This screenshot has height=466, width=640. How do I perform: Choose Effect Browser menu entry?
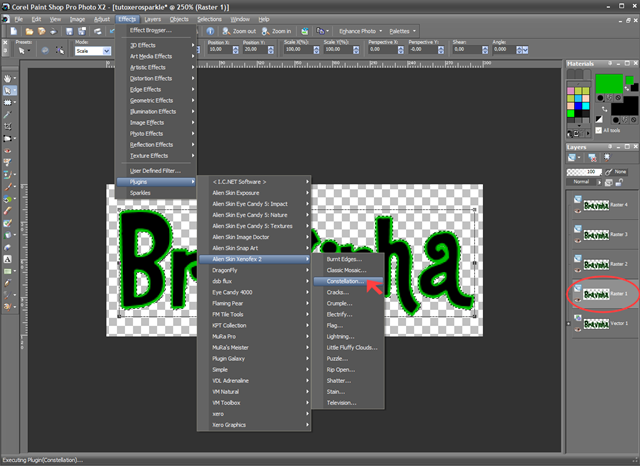click(151, 30)
